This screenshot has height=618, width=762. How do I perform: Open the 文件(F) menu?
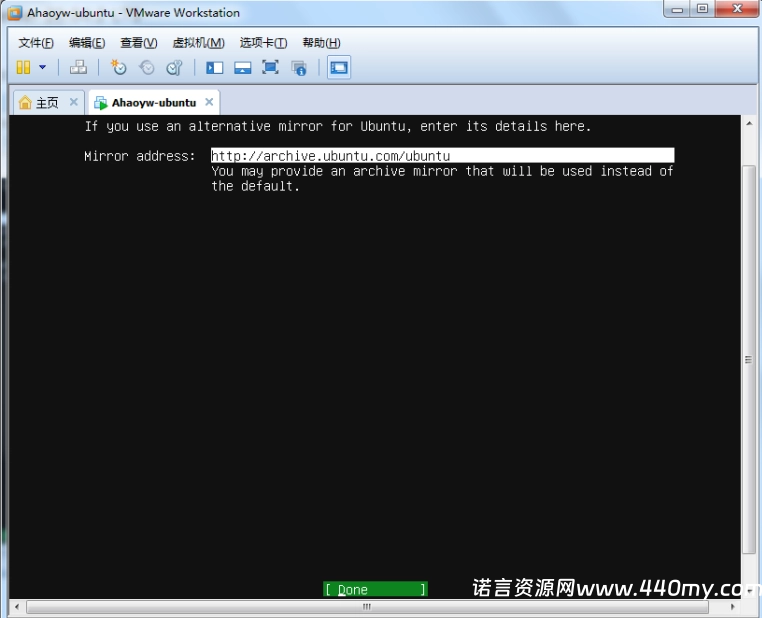[36, 43]
